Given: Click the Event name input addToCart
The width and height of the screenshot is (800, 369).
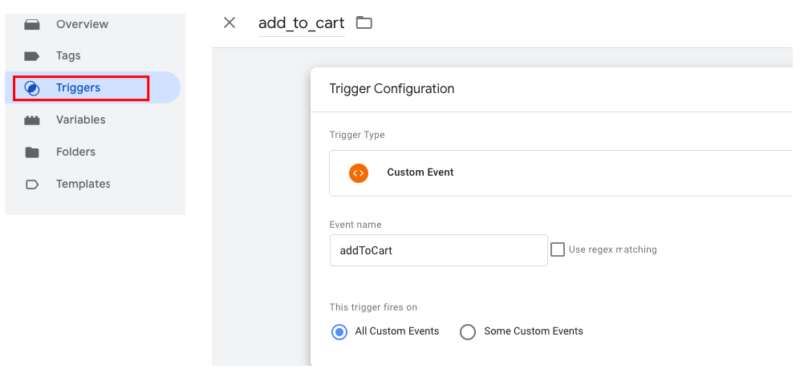Looking at the screenshot, I should tap(439, 251).
